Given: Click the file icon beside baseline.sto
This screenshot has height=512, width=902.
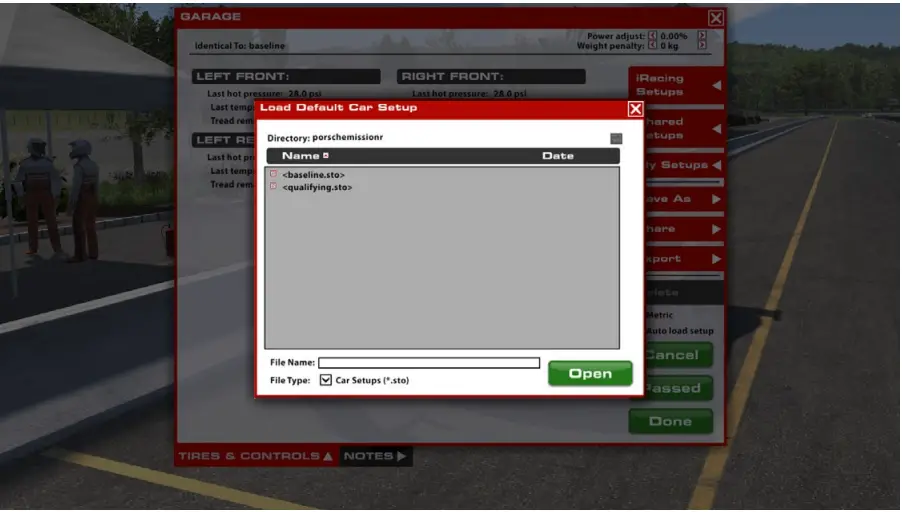Looking at the screenshot, I should [273, 174].
